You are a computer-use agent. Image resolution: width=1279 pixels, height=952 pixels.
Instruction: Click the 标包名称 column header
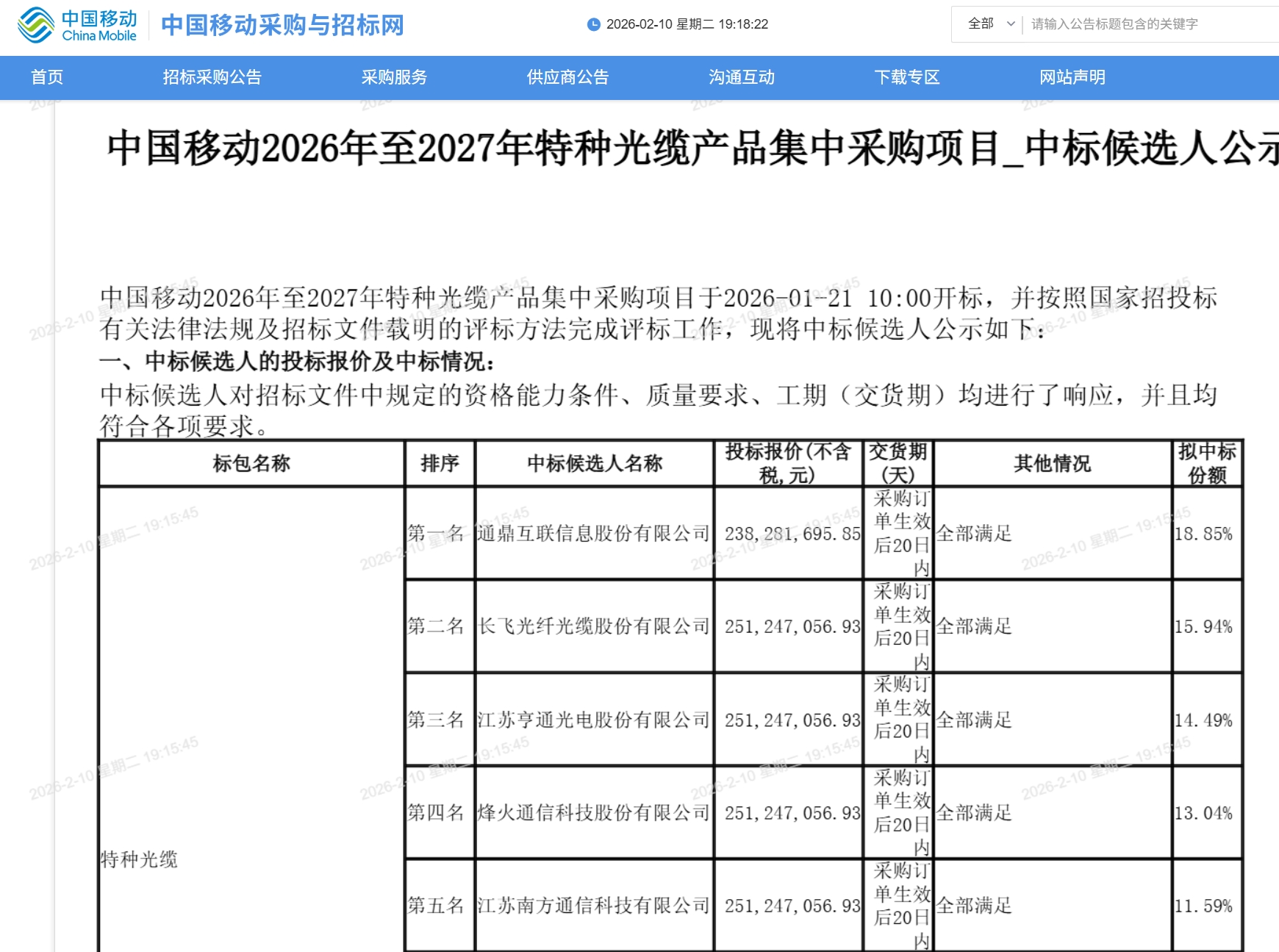tap(251, 463)
